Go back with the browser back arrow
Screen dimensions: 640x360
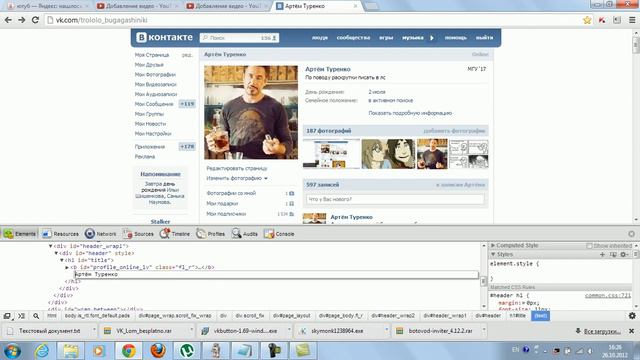pos(8,20)
